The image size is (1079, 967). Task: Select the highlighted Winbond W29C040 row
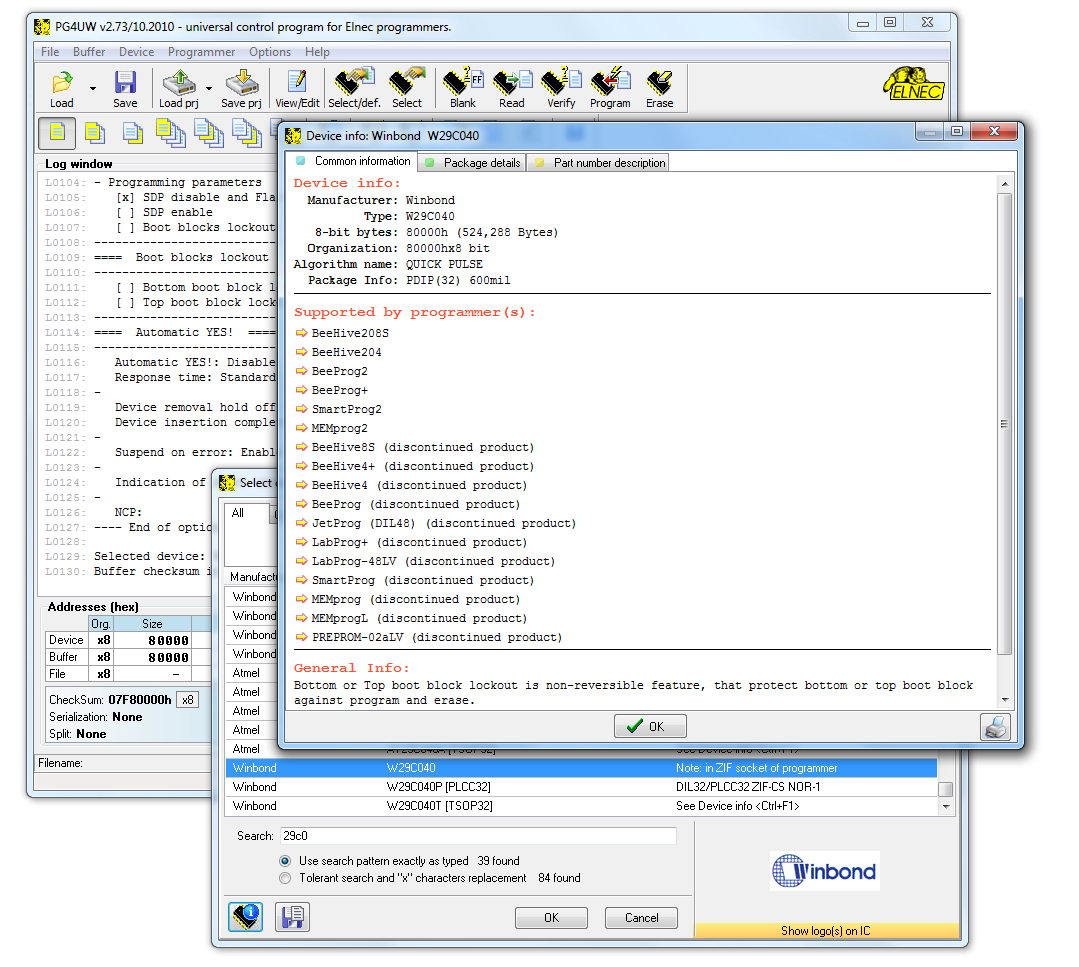point(581,768)
